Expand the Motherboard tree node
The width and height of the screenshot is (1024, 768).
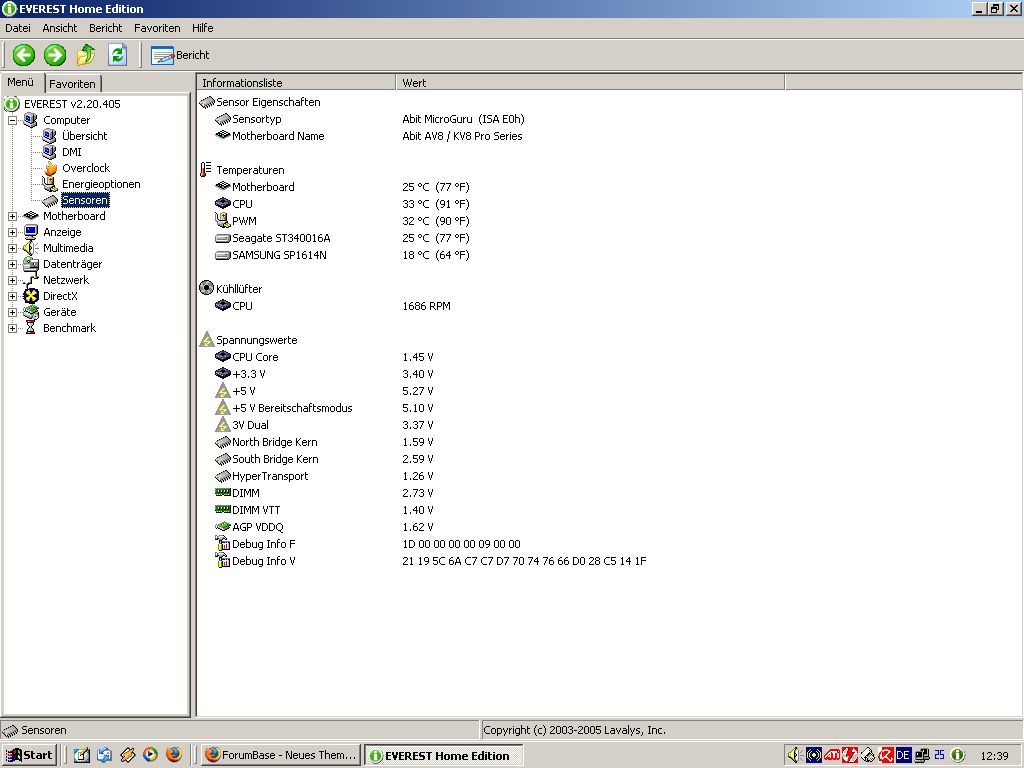[12, 216]
